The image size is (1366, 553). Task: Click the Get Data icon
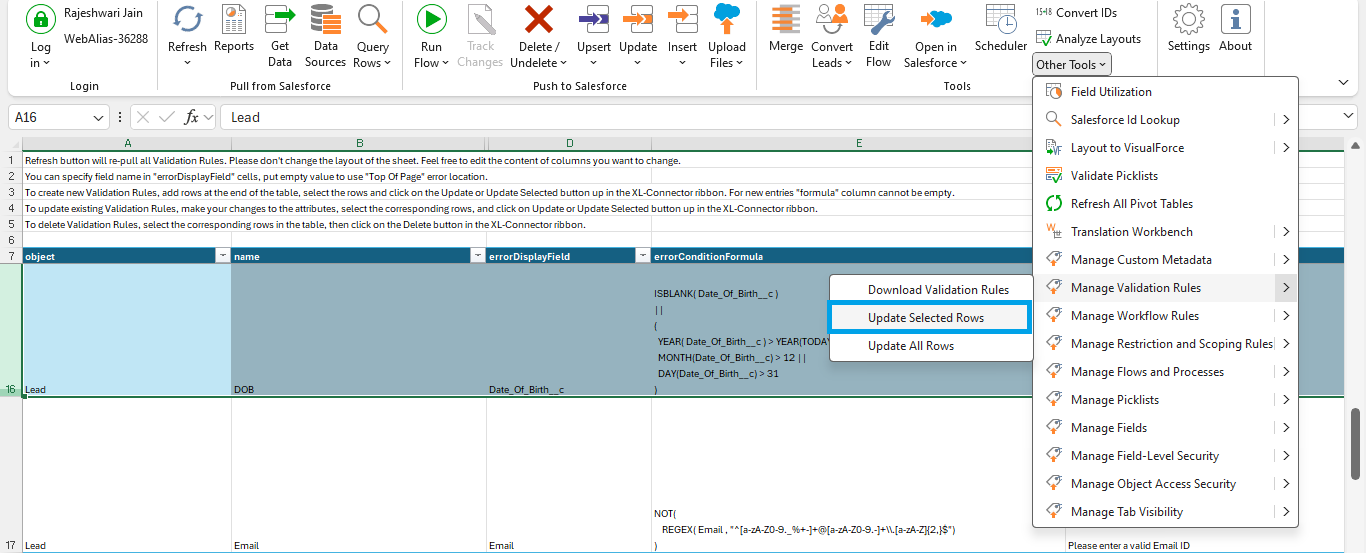[x=280, y=20]
